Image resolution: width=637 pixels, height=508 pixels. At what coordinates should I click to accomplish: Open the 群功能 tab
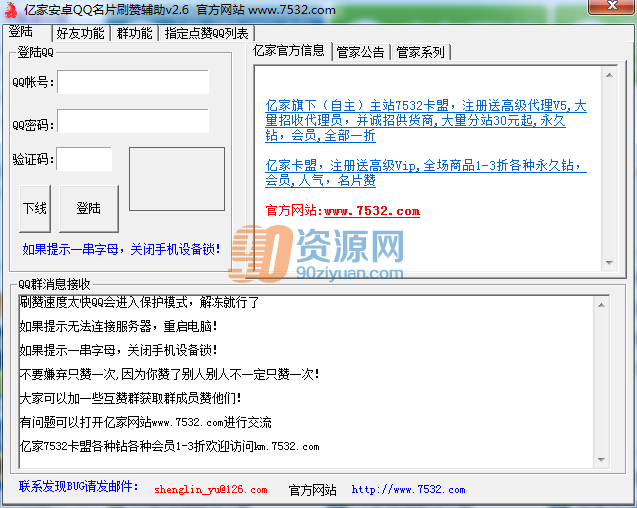[134, 33]
